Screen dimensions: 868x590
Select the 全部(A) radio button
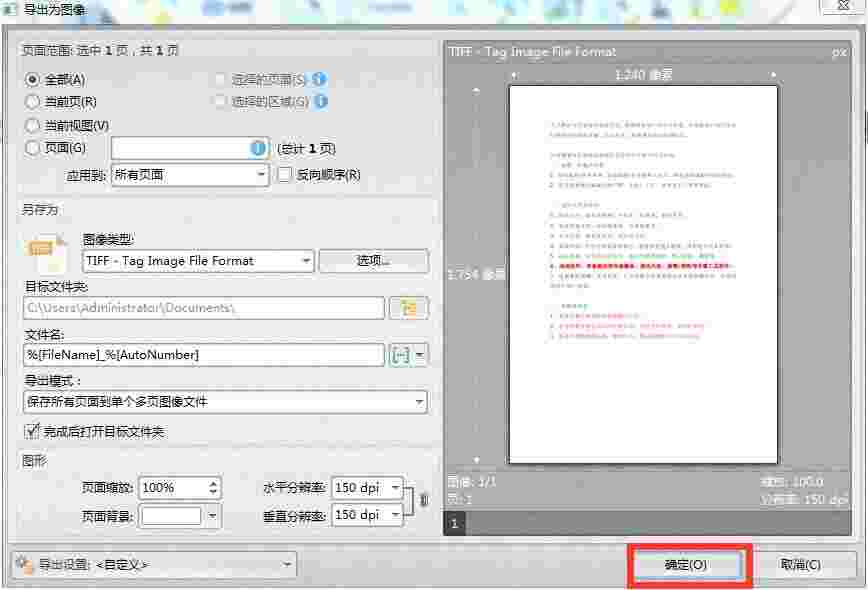[30, 80]
